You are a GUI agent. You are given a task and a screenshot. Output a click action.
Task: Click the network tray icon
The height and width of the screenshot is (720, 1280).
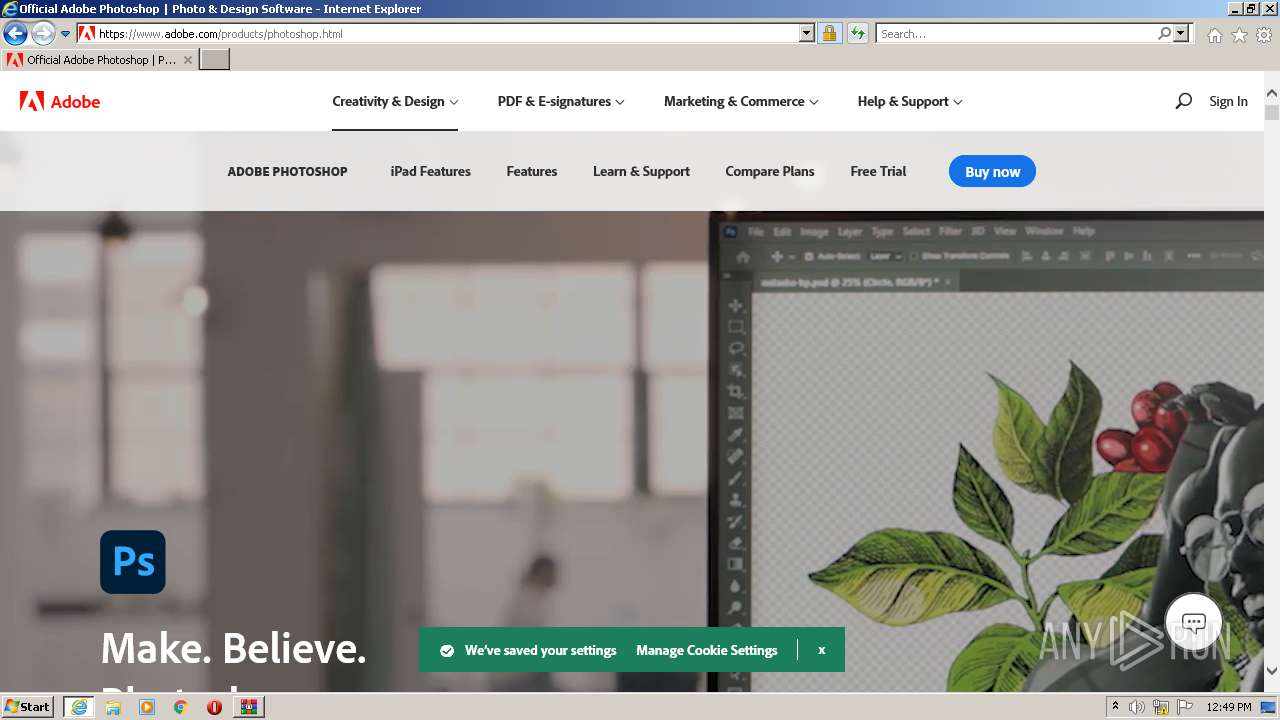point(1161,707)
